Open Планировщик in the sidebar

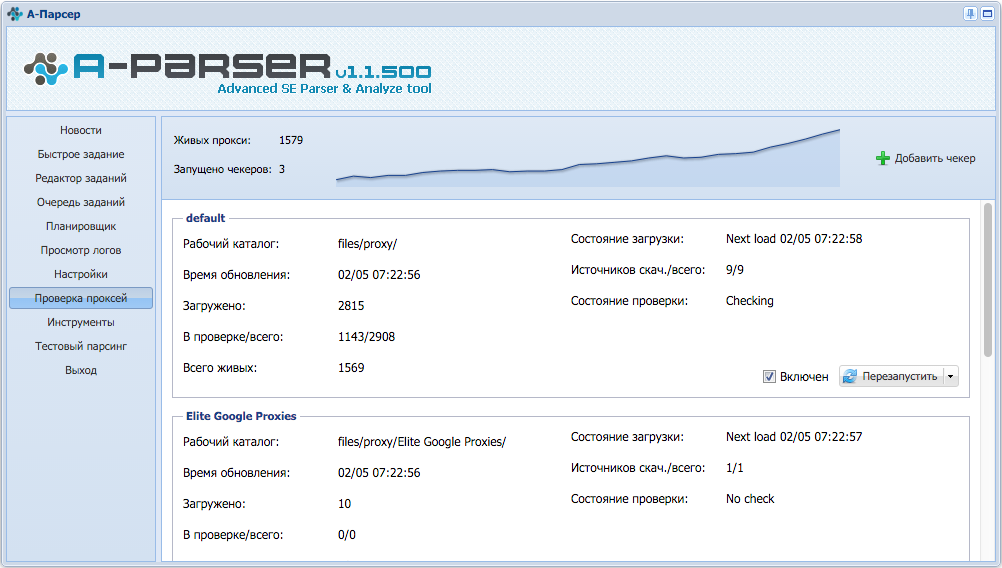81,226
